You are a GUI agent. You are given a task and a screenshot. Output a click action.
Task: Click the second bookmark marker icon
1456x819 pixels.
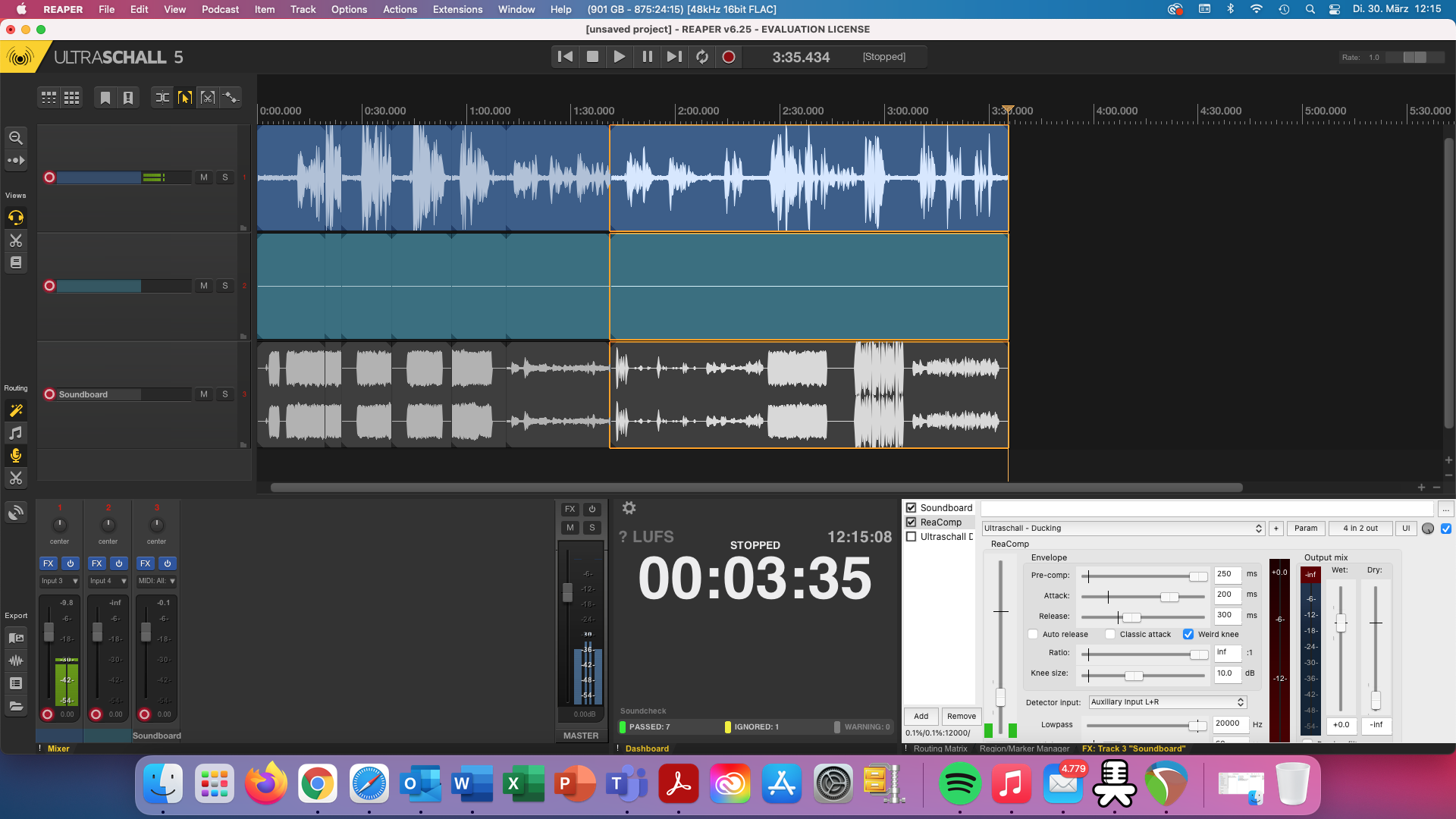[x=128, y=98]
